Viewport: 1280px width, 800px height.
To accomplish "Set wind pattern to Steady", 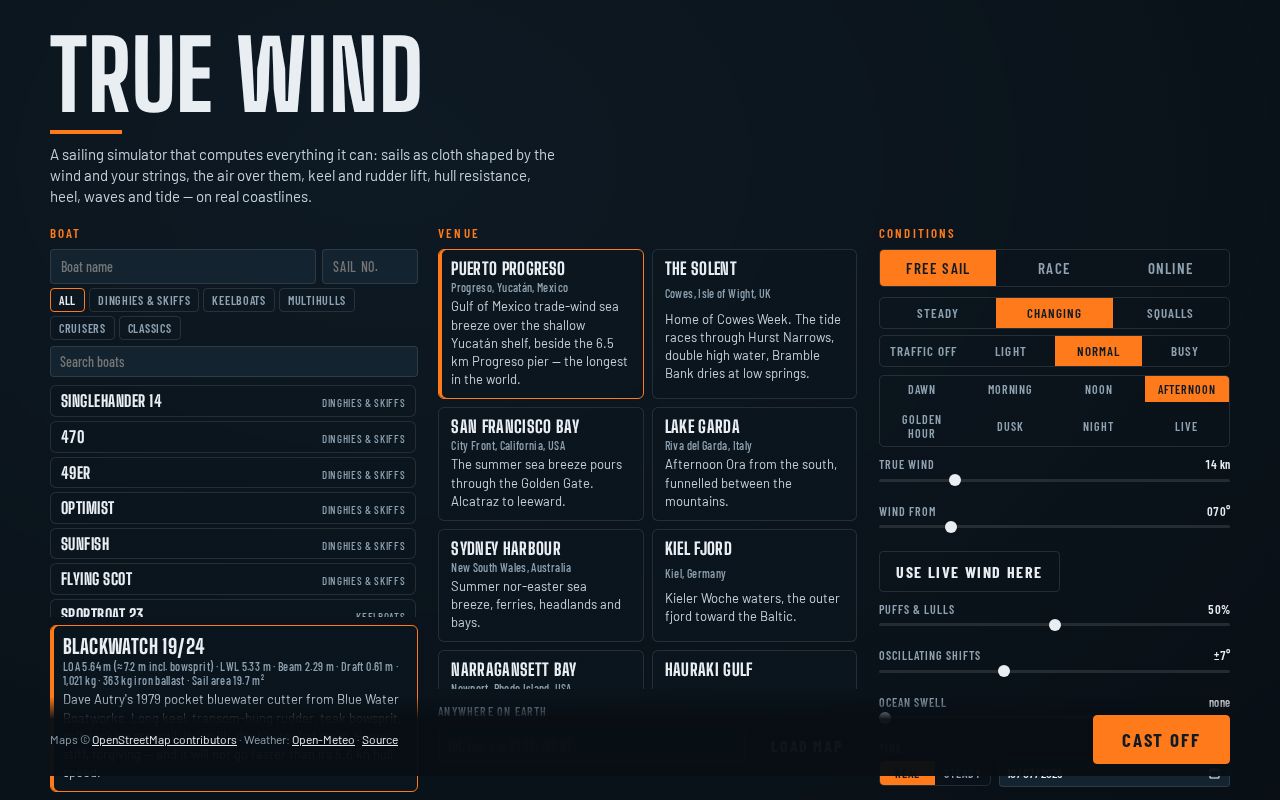I will point(938,313).
